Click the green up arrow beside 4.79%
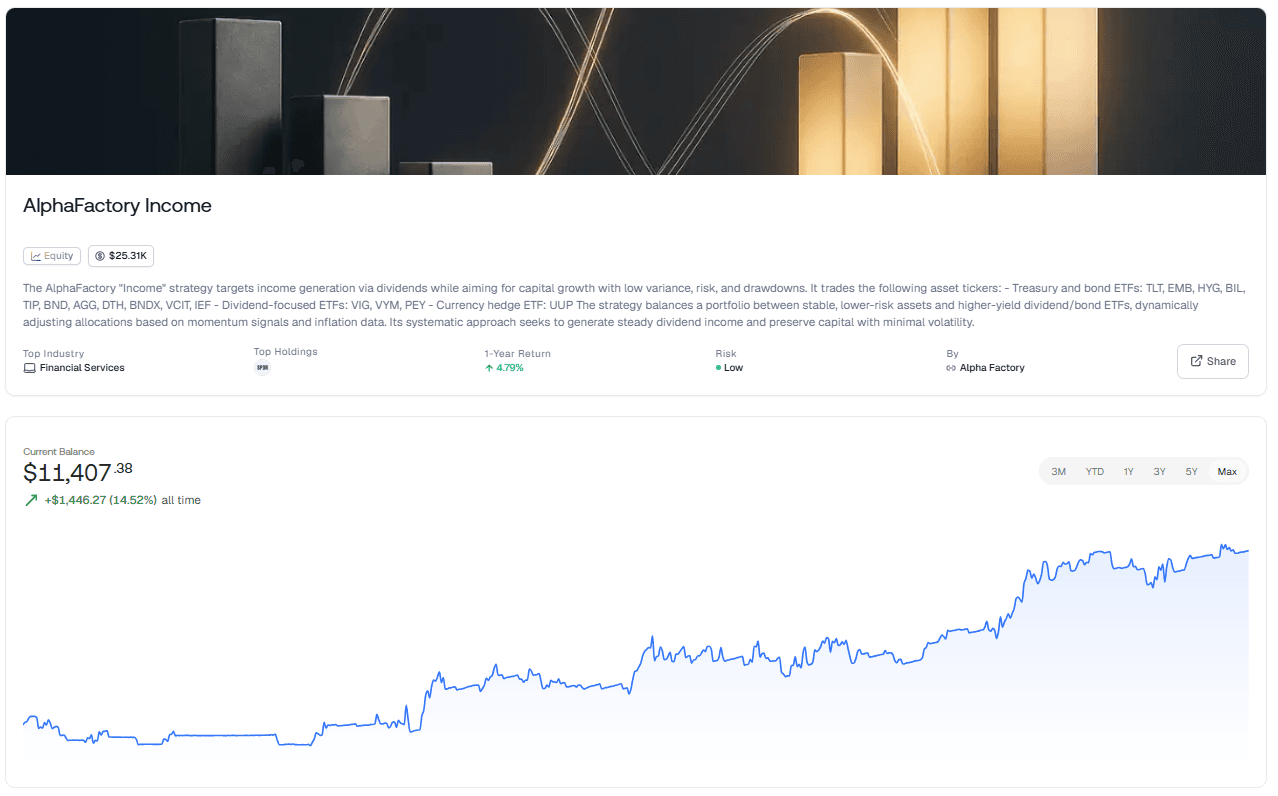1278x796 pixels. pyautogui.click(x=489, y=368)
